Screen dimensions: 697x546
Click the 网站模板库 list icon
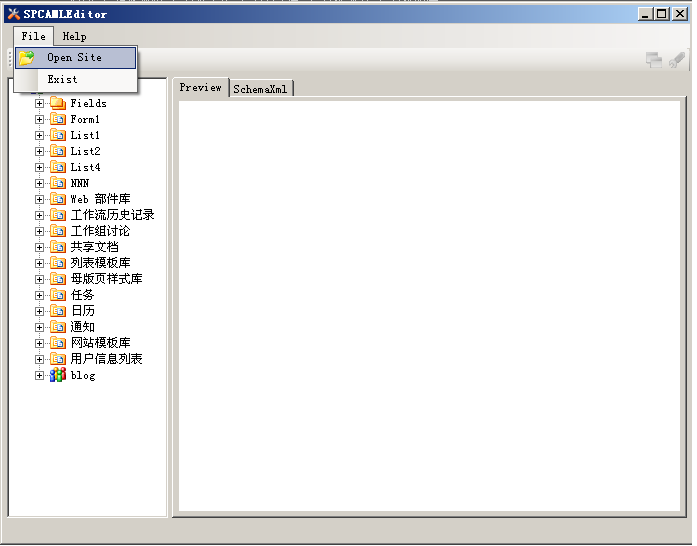click(x=58, y=343)
